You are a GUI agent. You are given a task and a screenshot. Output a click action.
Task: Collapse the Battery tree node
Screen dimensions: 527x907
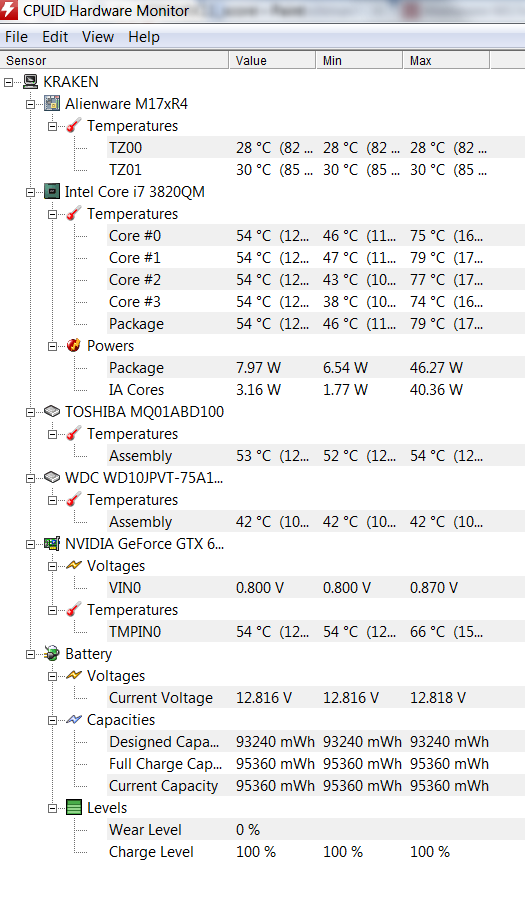point(31,654)
